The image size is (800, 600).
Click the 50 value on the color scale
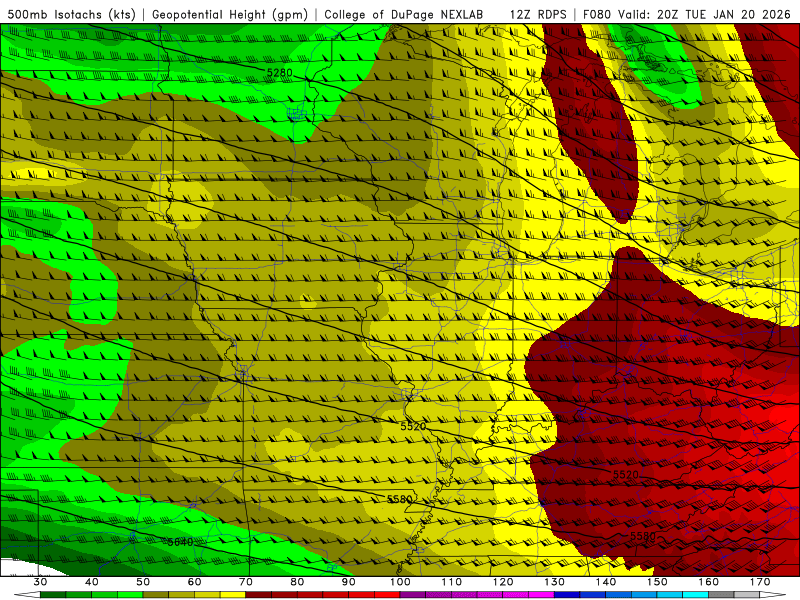[143, 582]
